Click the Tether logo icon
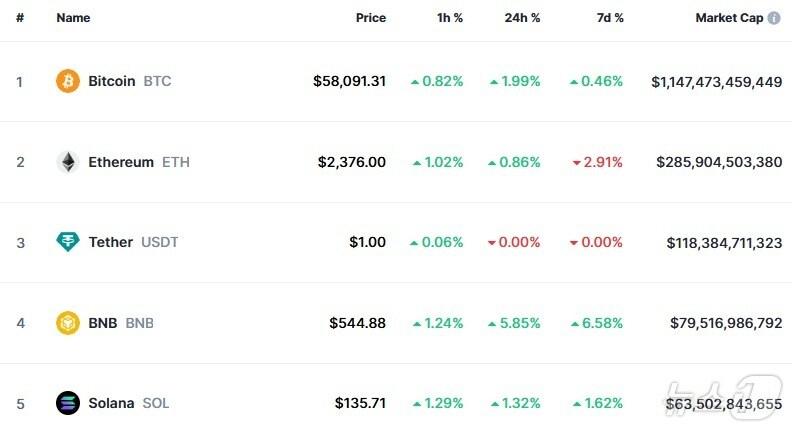 (68, 242)
